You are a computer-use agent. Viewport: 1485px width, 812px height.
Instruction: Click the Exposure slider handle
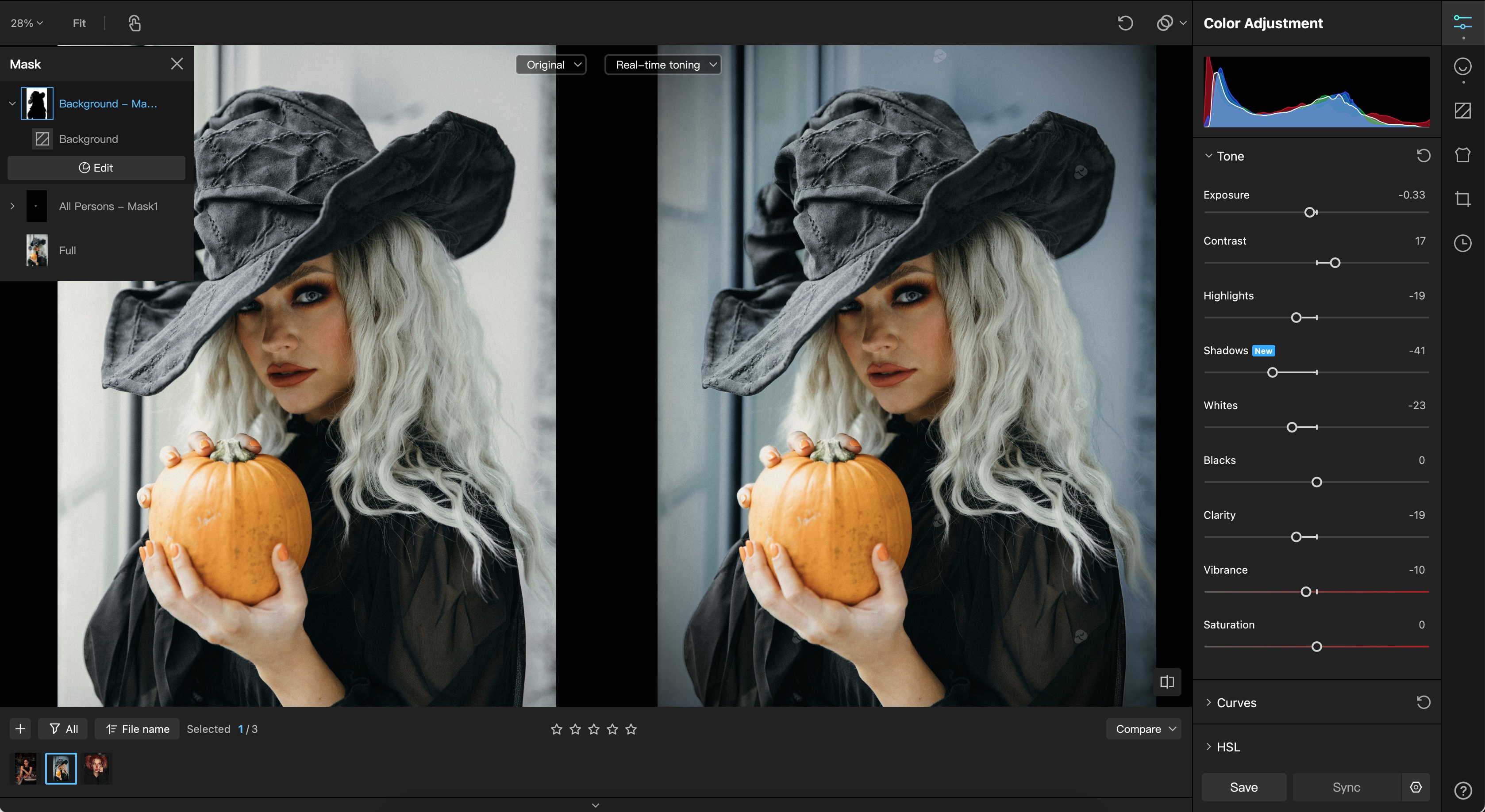tap(1310, 212)
